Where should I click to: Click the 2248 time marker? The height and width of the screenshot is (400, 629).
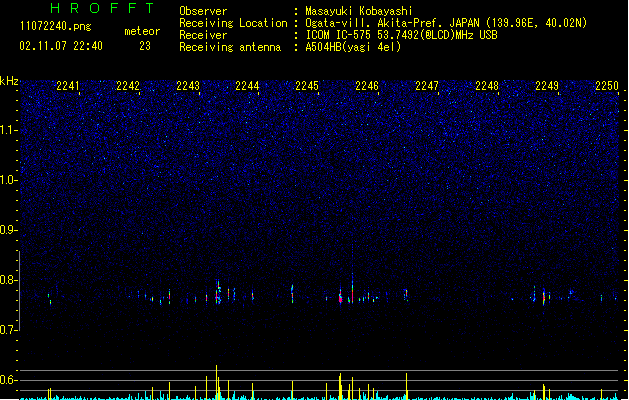coord(487,86)
